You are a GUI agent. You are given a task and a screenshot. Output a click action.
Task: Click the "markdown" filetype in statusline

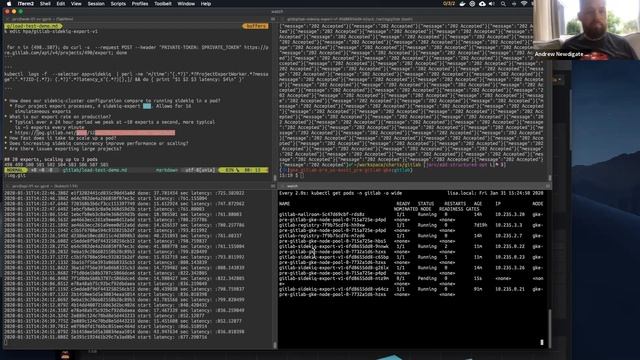click(166, 170)
